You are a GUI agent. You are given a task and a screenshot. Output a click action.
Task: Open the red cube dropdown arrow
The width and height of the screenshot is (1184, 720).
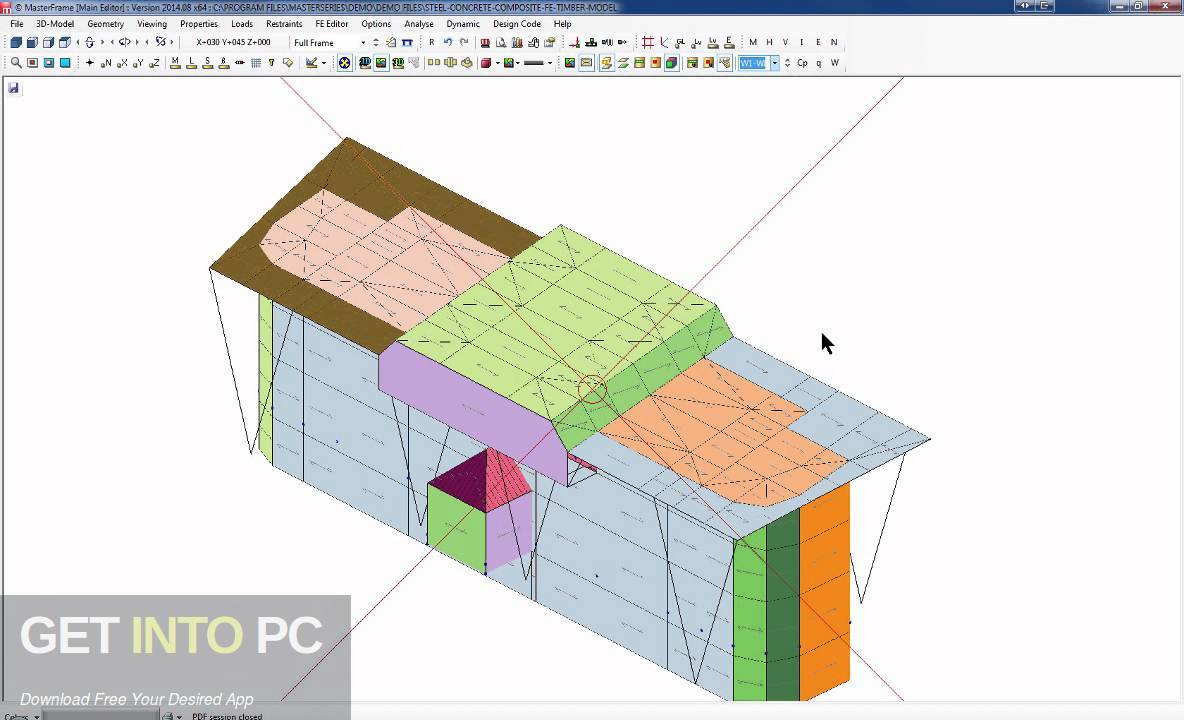coord(498,63)
